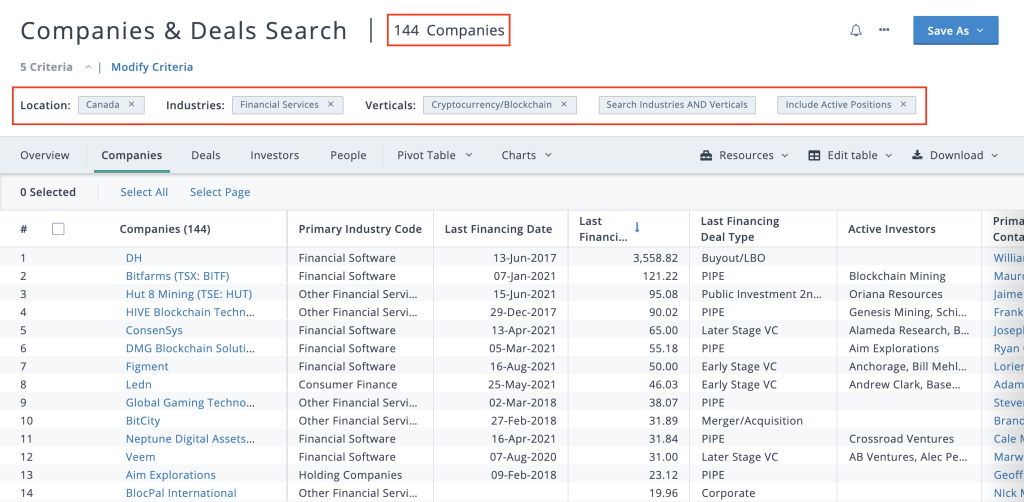This screenshot has height=502, width=1024.
Task: Click the 13-Jun-2017 date cell
Action: [524, 258]
